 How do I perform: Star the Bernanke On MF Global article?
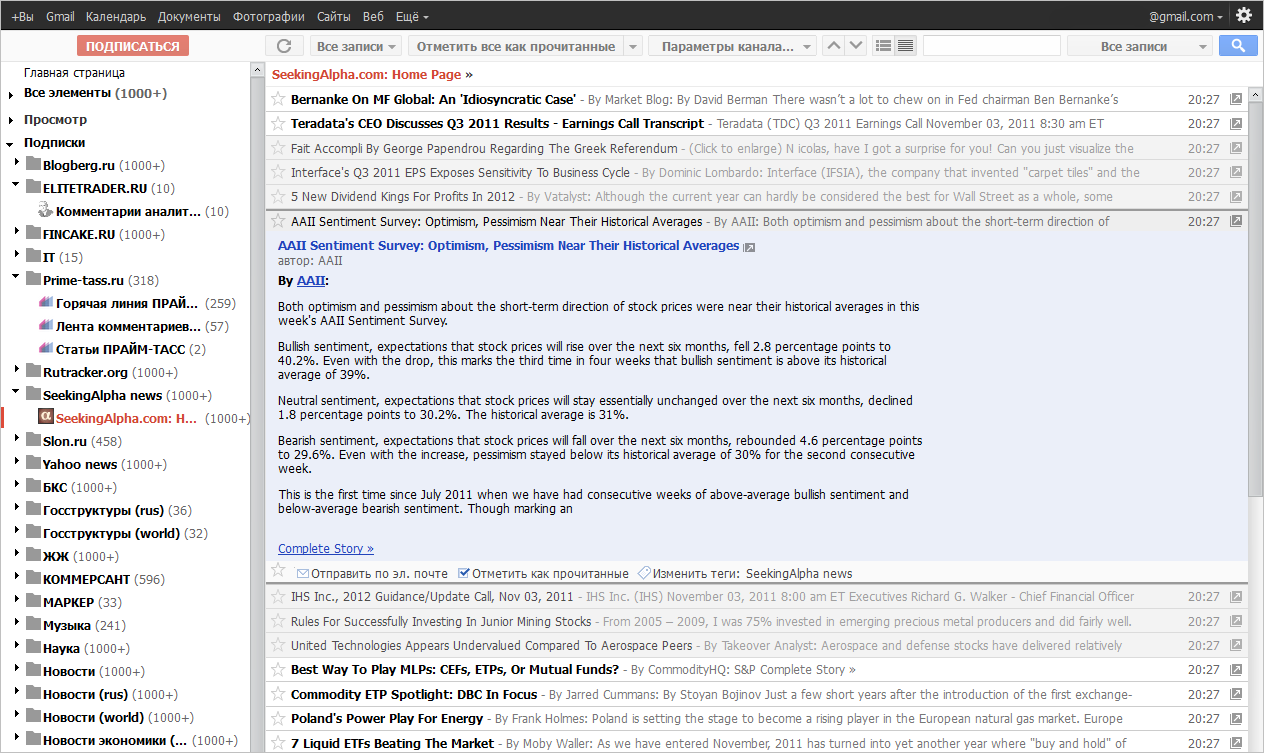pyautogui.click(x=276, y=99)
